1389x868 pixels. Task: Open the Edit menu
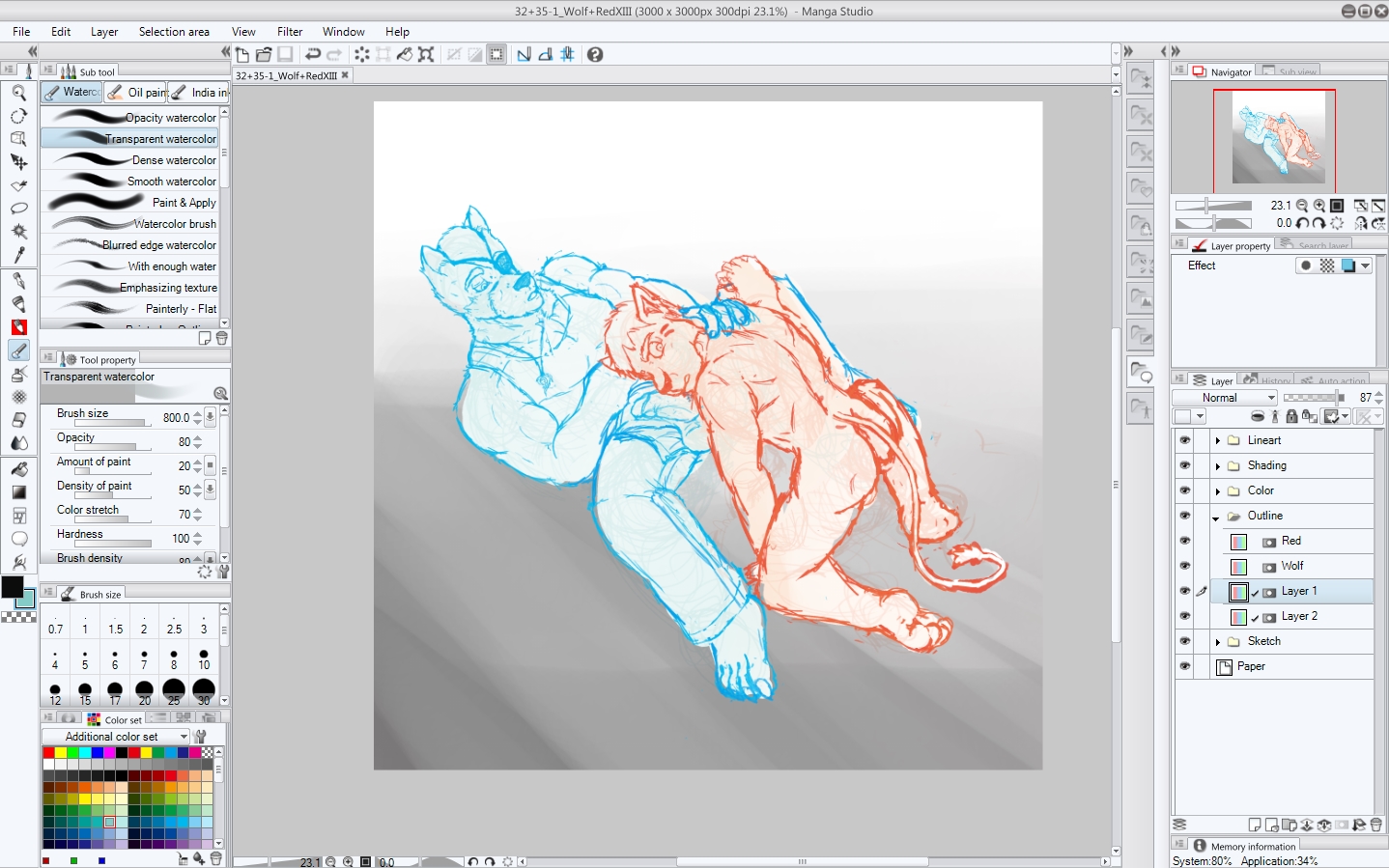pos(61,32)
